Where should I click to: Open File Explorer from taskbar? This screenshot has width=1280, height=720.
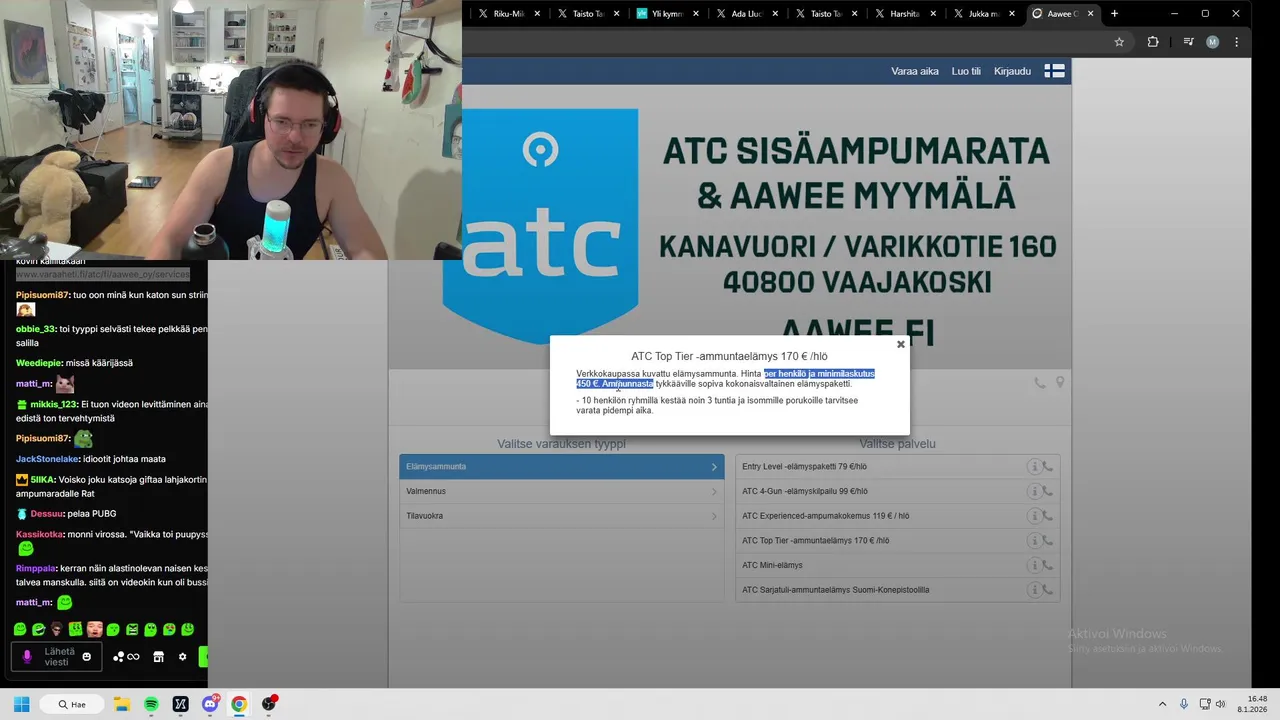coord(121,704)
